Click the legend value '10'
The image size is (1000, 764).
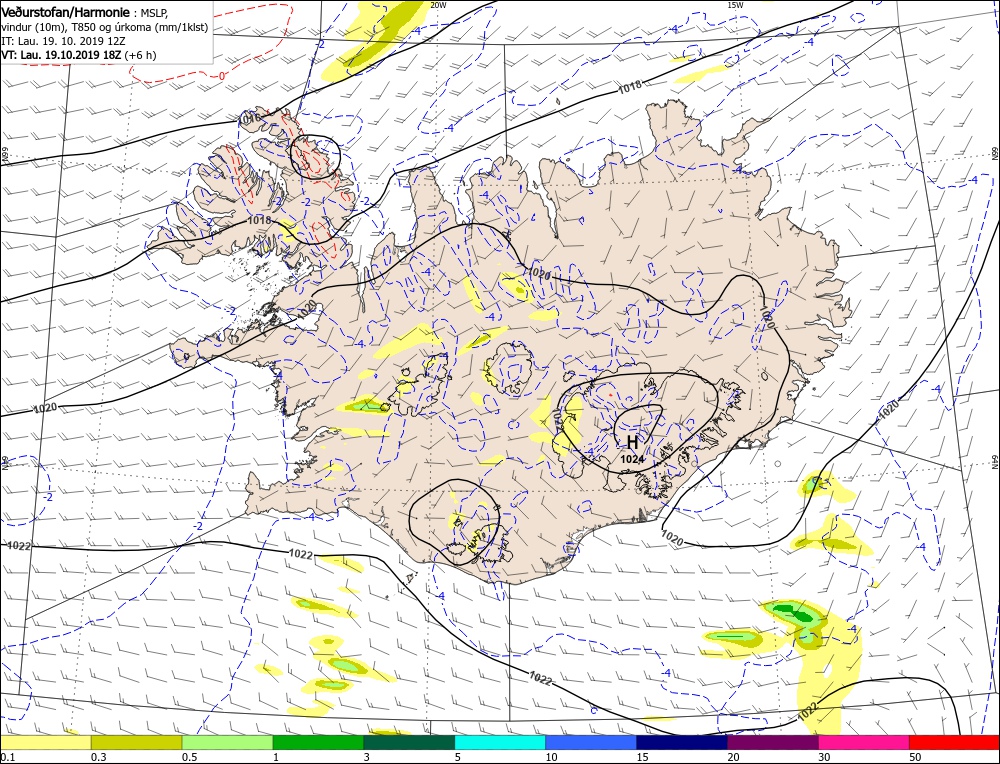point(552,757)
